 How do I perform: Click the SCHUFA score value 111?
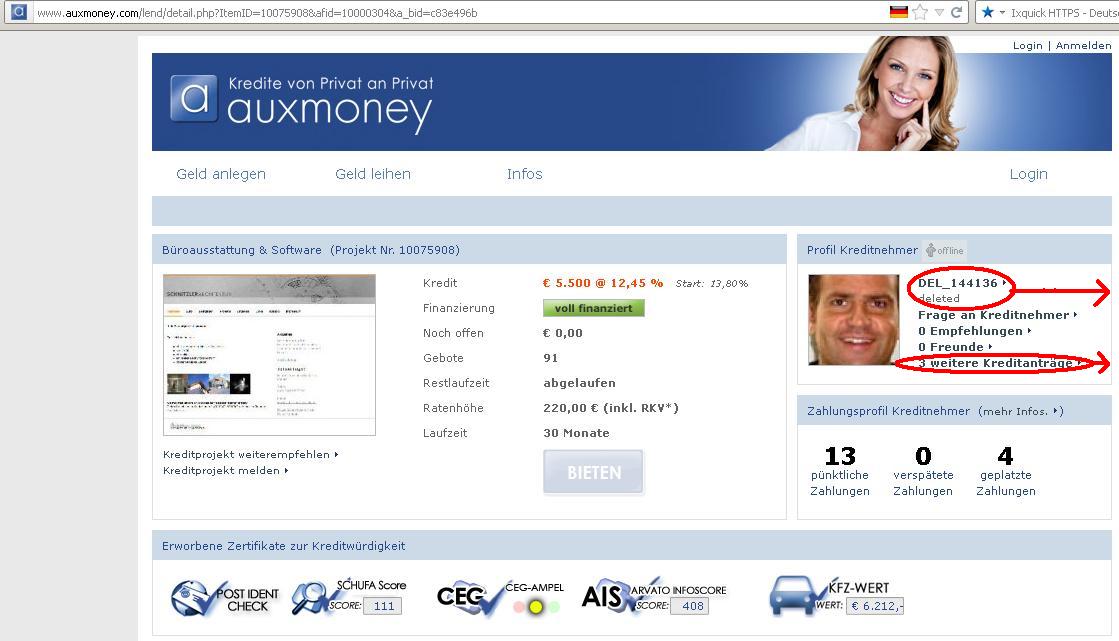click(383, 606)
